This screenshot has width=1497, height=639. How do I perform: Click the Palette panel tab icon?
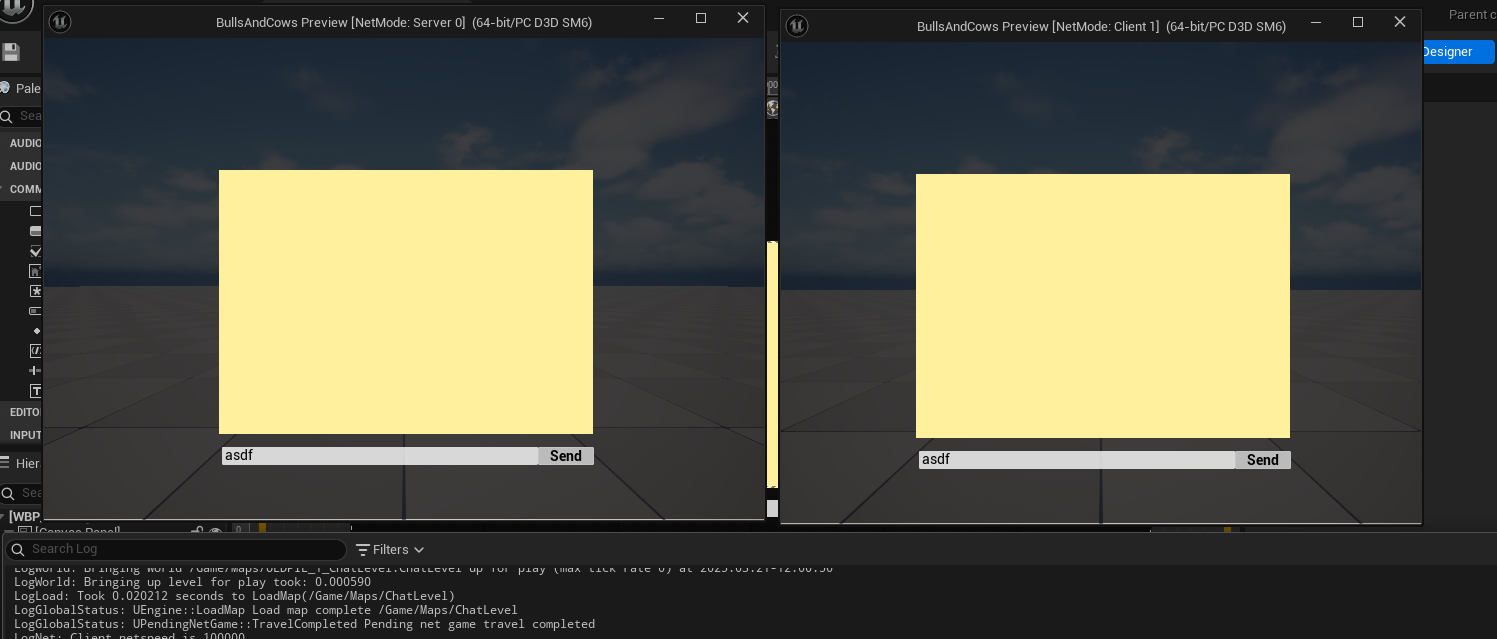[x=5, y=88]
